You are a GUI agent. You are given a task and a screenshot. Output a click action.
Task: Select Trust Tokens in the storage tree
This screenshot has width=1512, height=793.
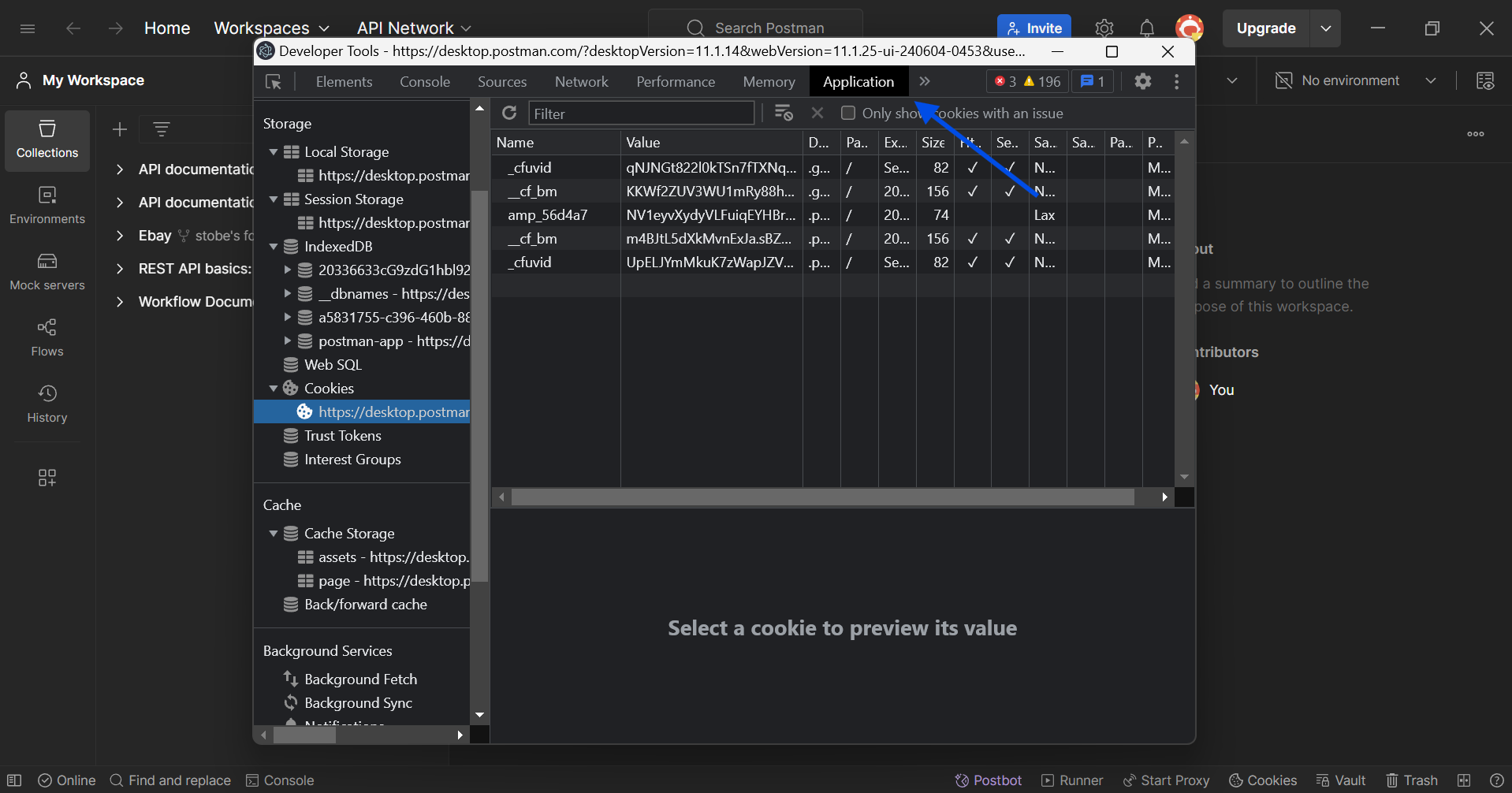342,436
